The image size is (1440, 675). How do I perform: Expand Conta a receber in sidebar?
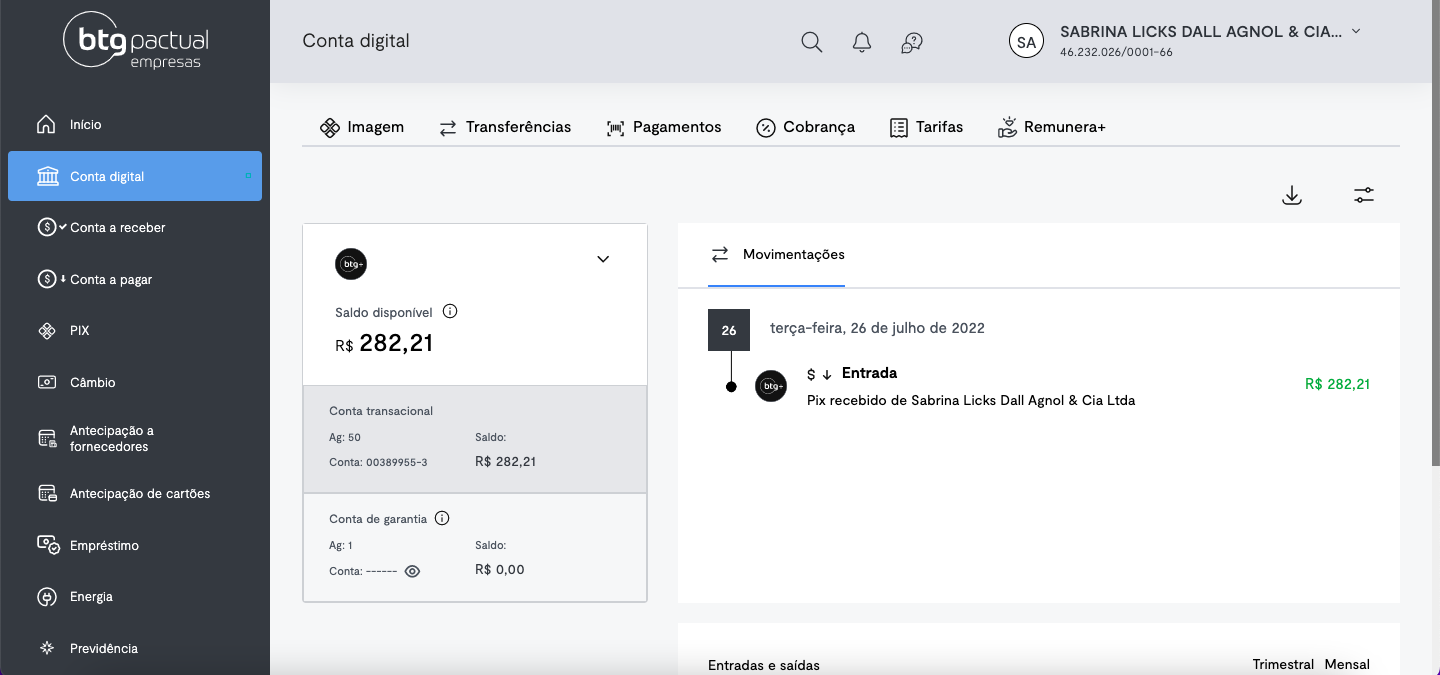(x=117, y=228)
